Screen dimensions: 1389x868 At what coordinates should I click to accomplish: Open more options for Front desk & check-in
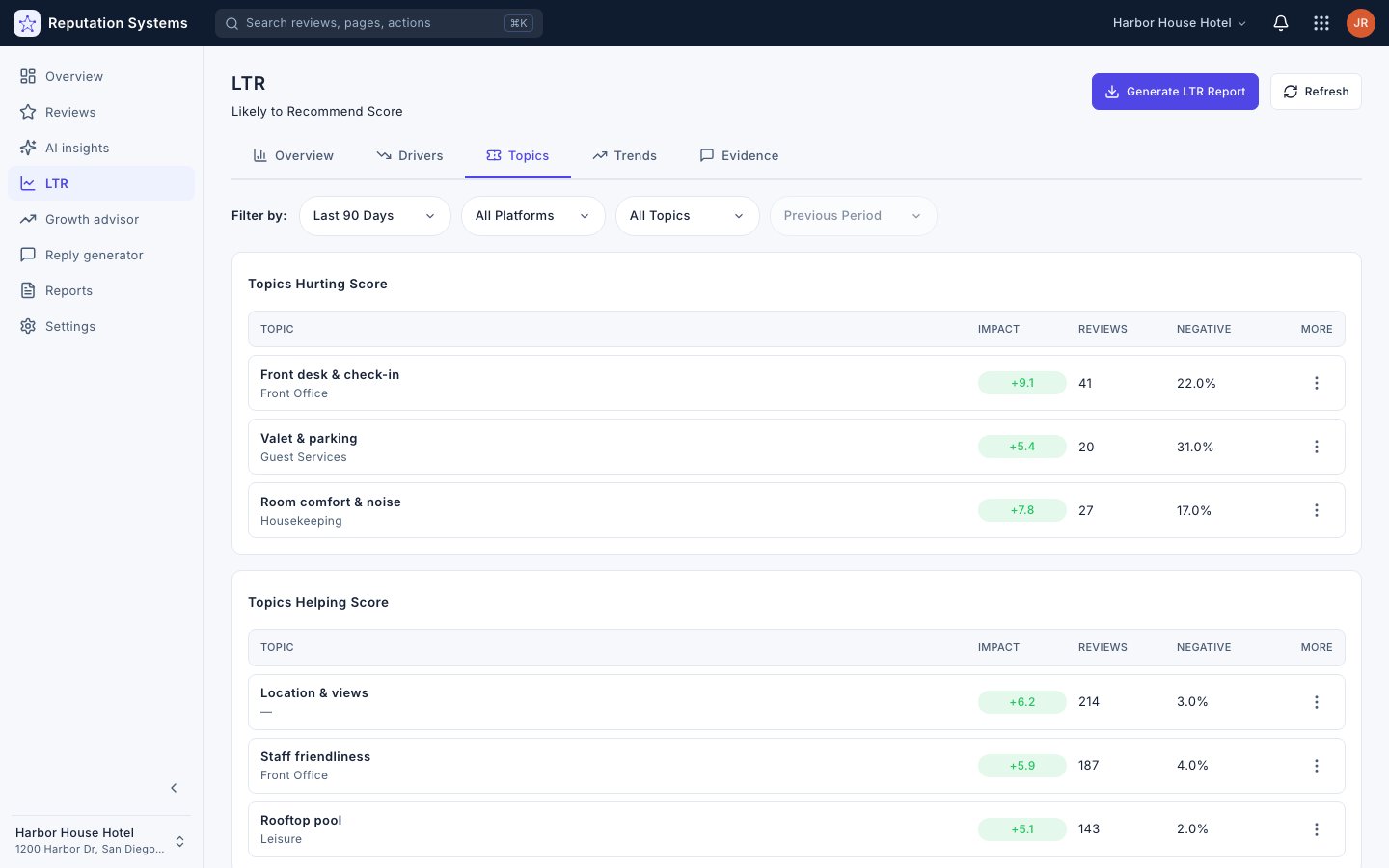tap(1317, 383)
